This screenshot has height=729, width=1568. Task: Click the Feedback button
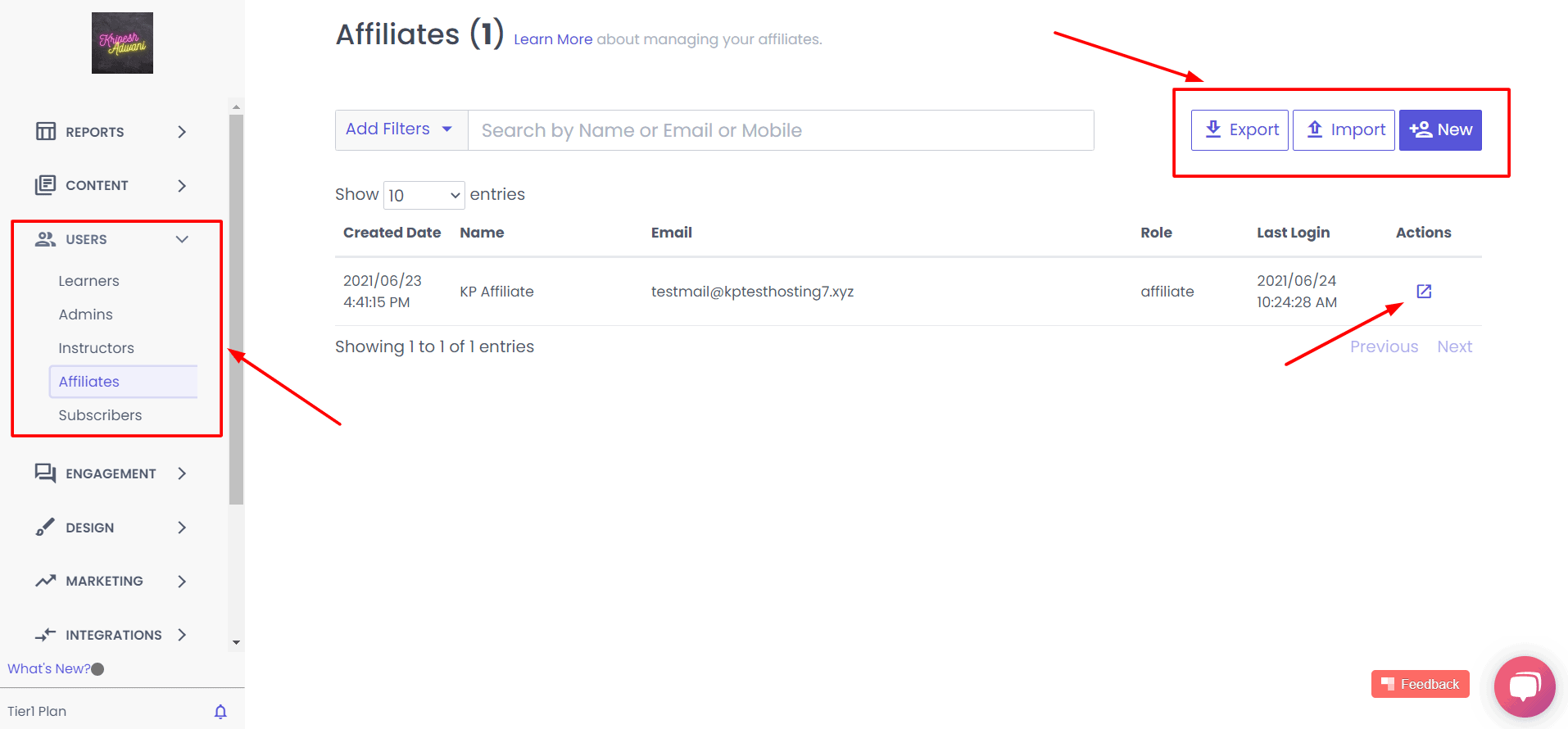[1421, 684]
